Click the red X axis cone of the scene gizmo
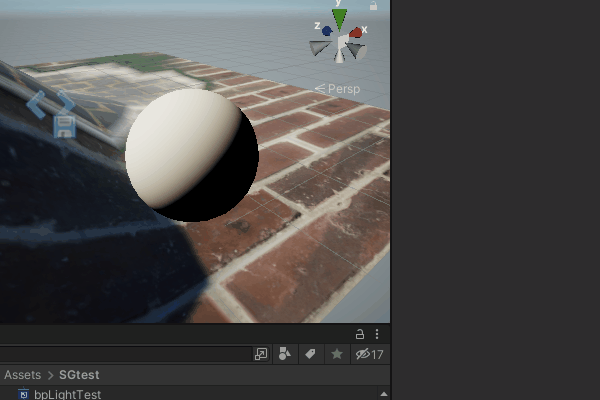 356,33
